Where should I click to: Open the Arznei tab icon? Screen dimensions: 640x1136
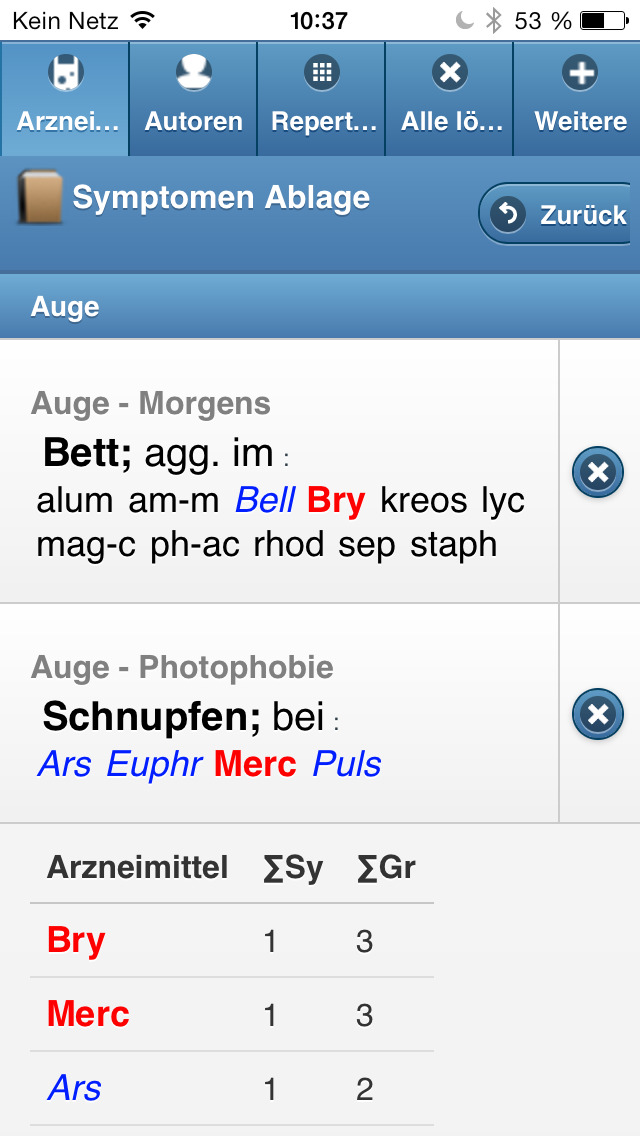[66, 73]
